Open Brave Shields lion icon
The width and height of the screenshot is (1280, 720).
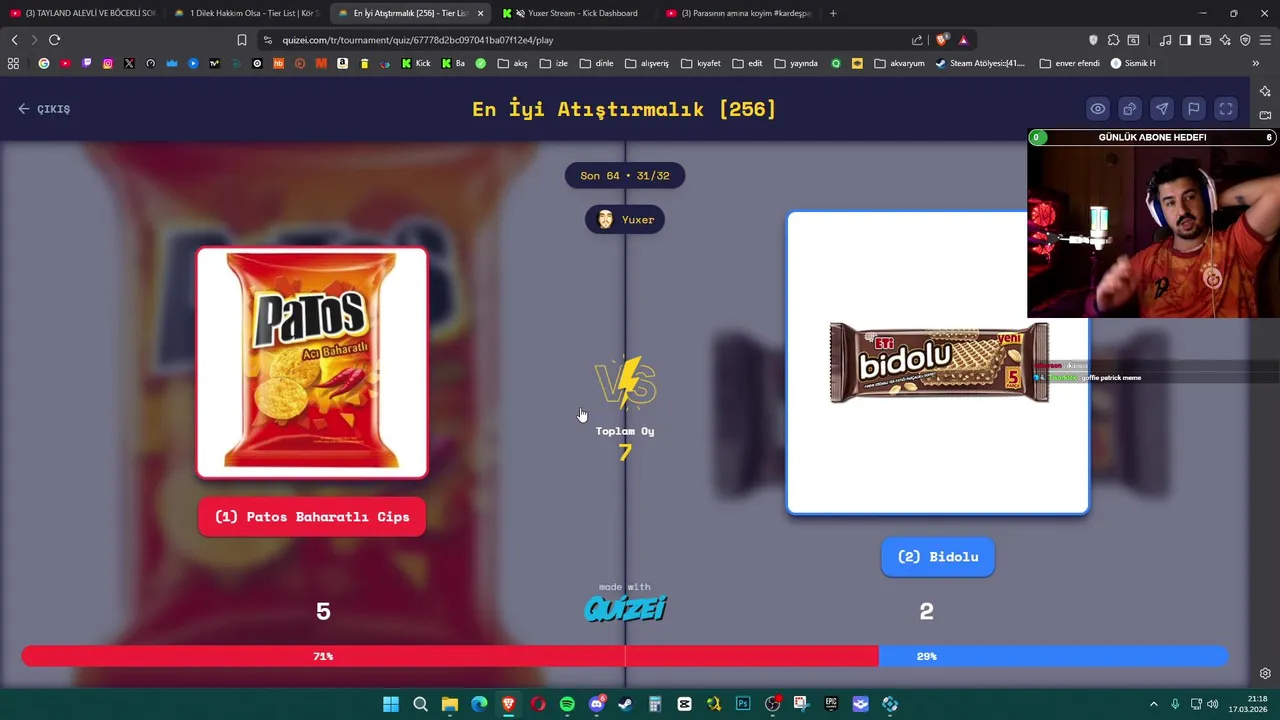pos(942,40)
